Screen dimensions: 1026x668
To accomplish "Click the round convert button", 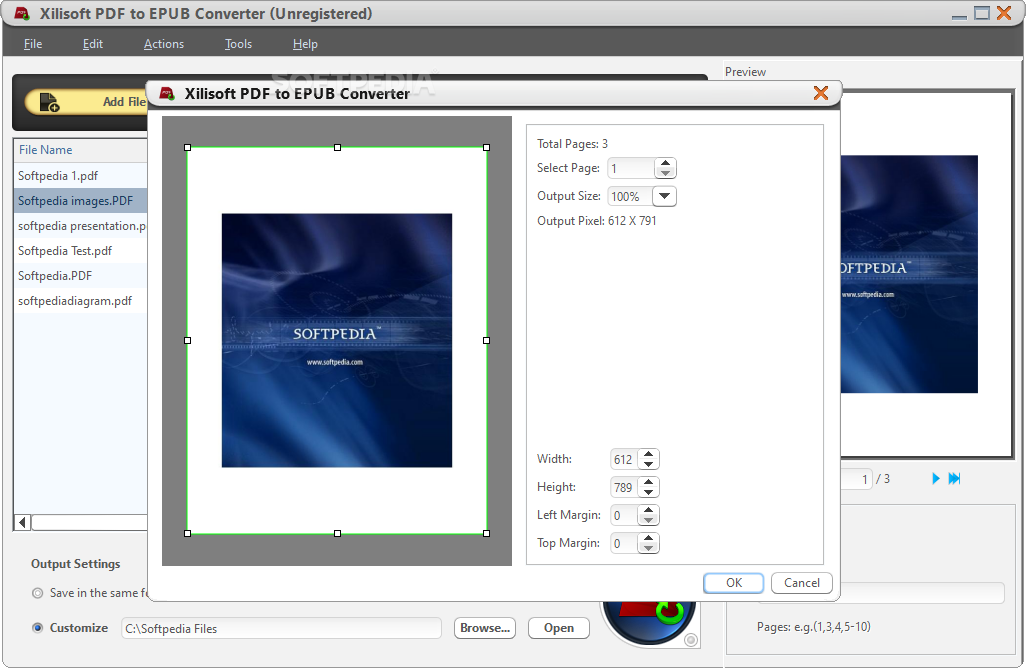I will [649, 622].
